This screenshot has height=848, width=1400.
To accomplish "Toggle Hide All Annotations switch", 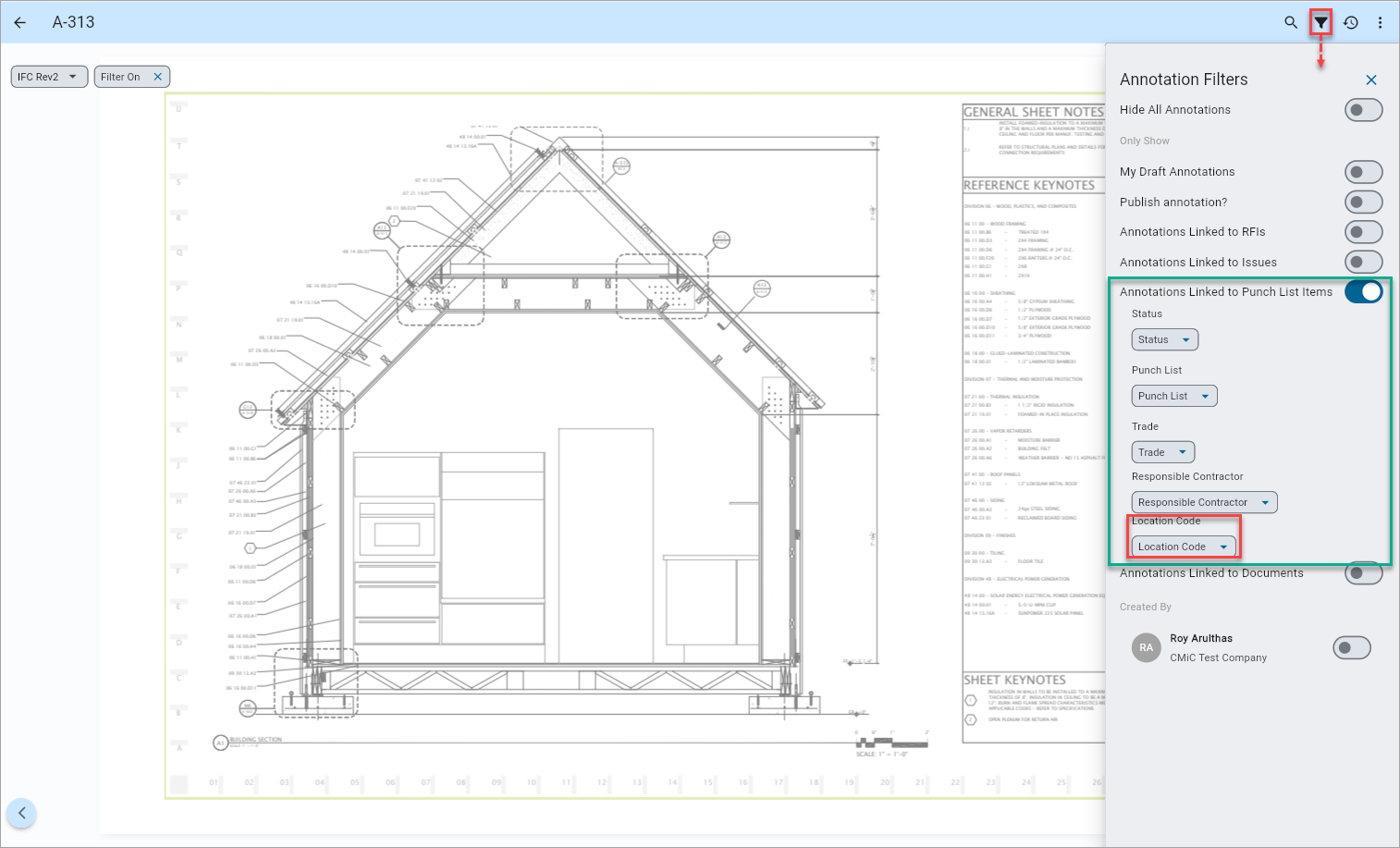I will point(1363,110).
